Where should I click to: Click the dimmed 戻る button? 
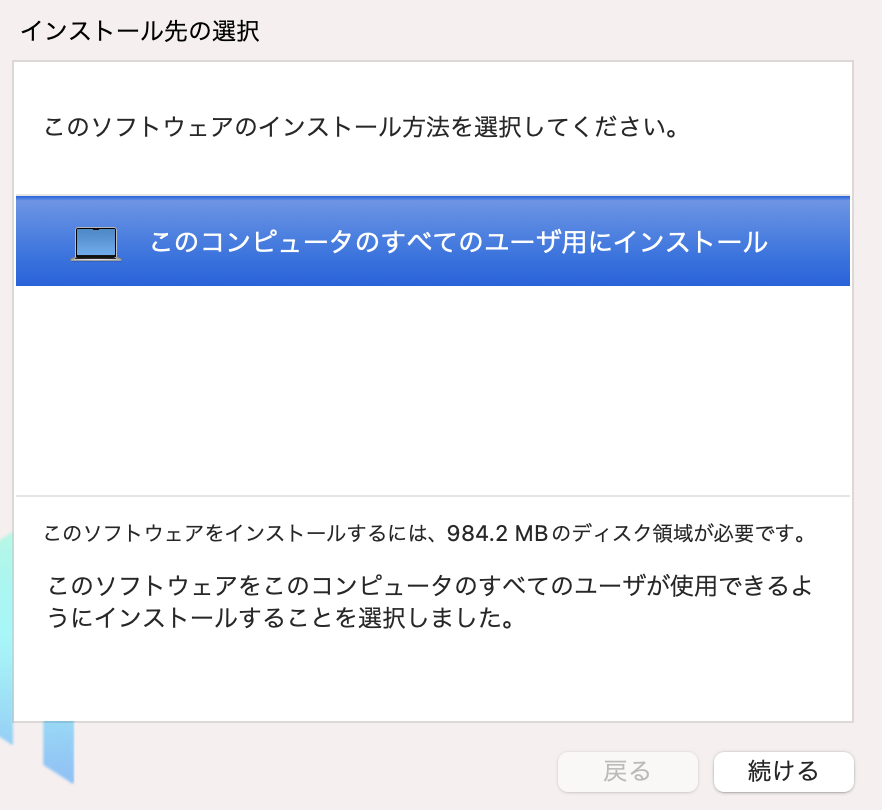click(x=627, y=771)
